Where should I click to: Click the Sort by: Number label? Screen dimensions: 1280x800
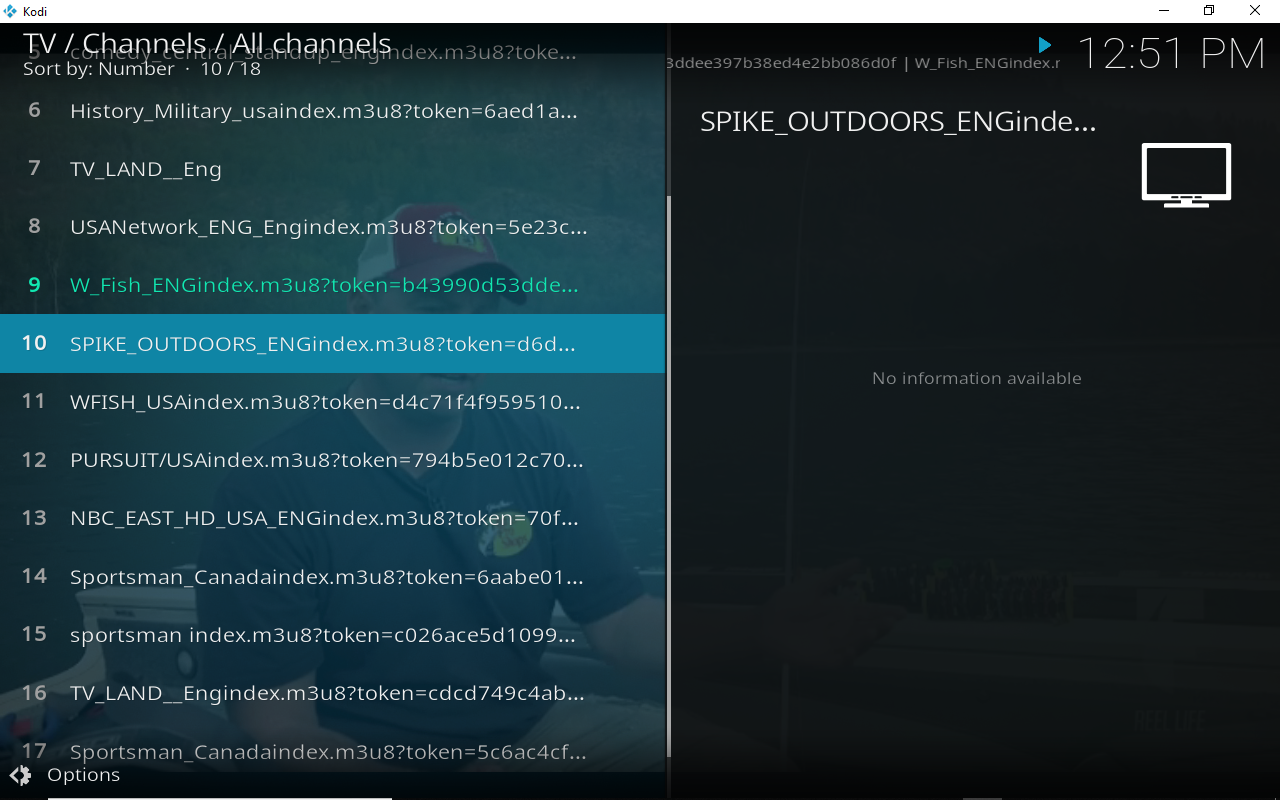click(99, 69)
